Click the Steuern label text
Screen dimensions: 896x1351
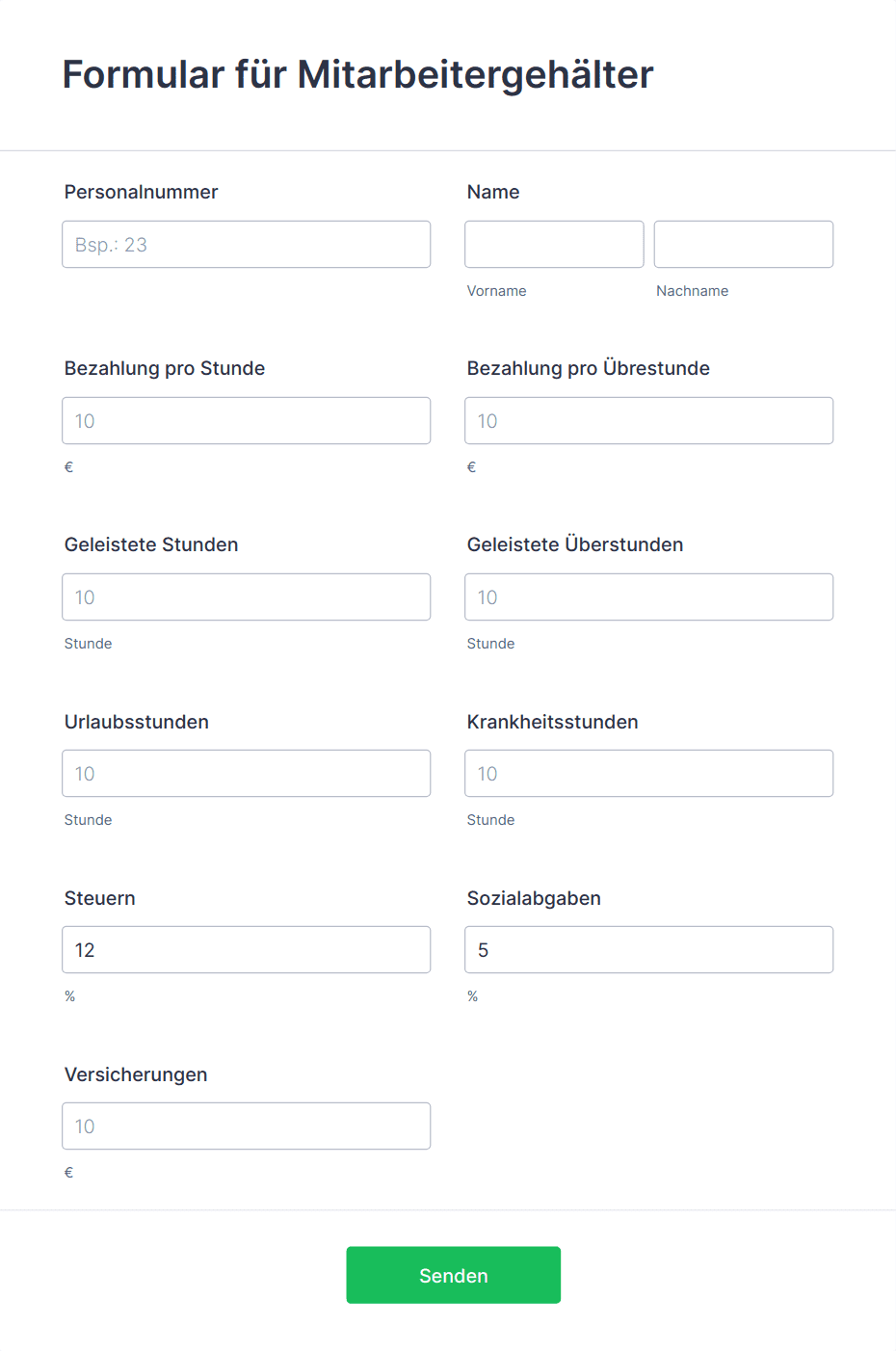pos(99,898)
